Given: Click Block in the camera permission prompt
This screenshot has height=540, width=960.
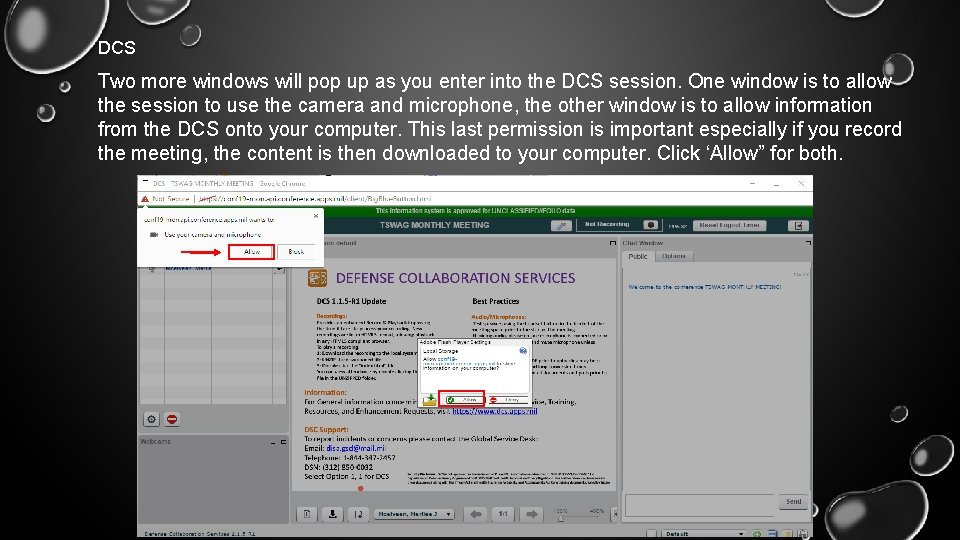Looking at the screenshot, I should point(296,252).
